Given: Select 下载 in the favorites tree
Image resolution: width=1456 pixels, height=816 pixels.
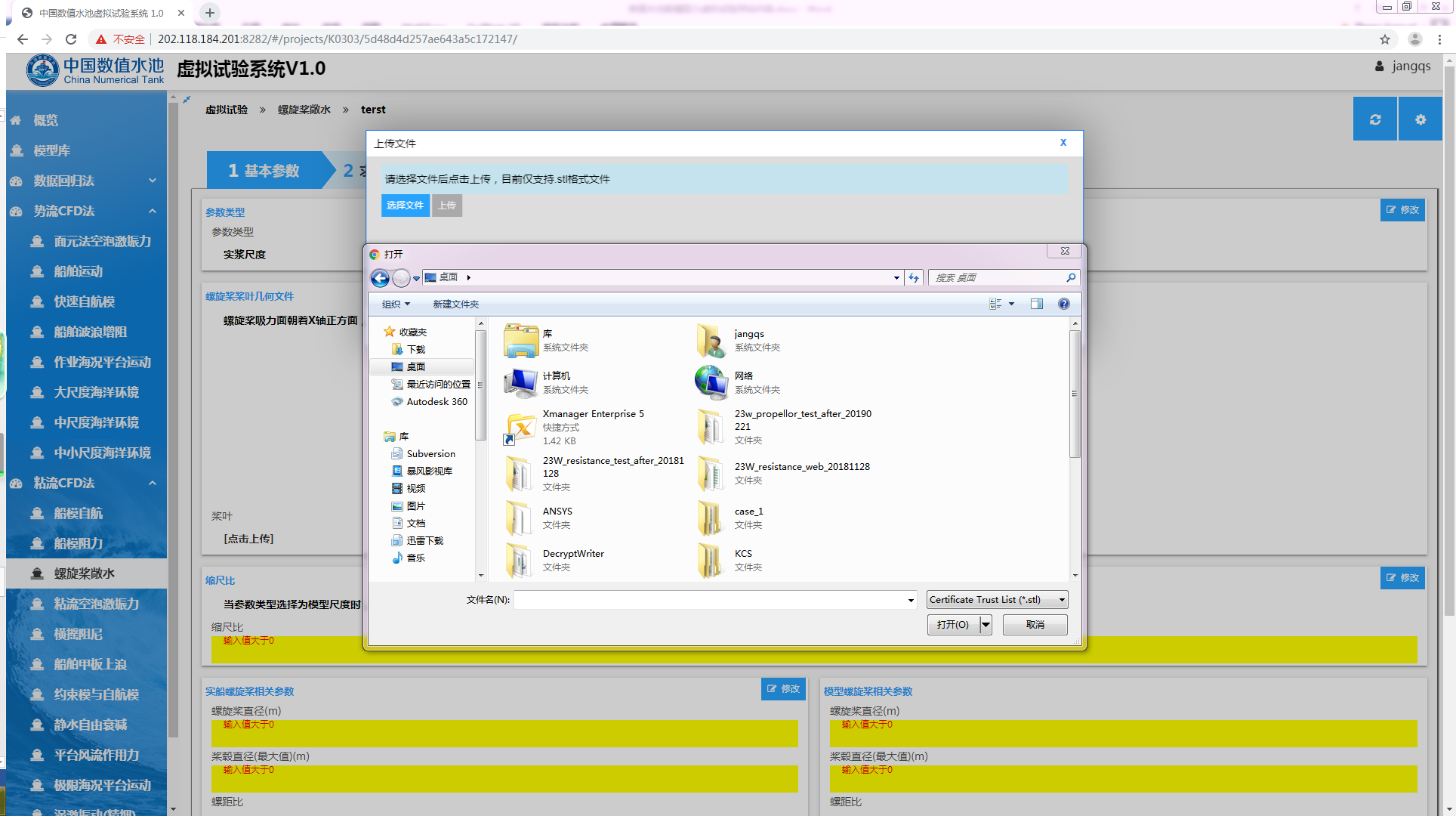Looking at the screenshot, I should (415, 349).
